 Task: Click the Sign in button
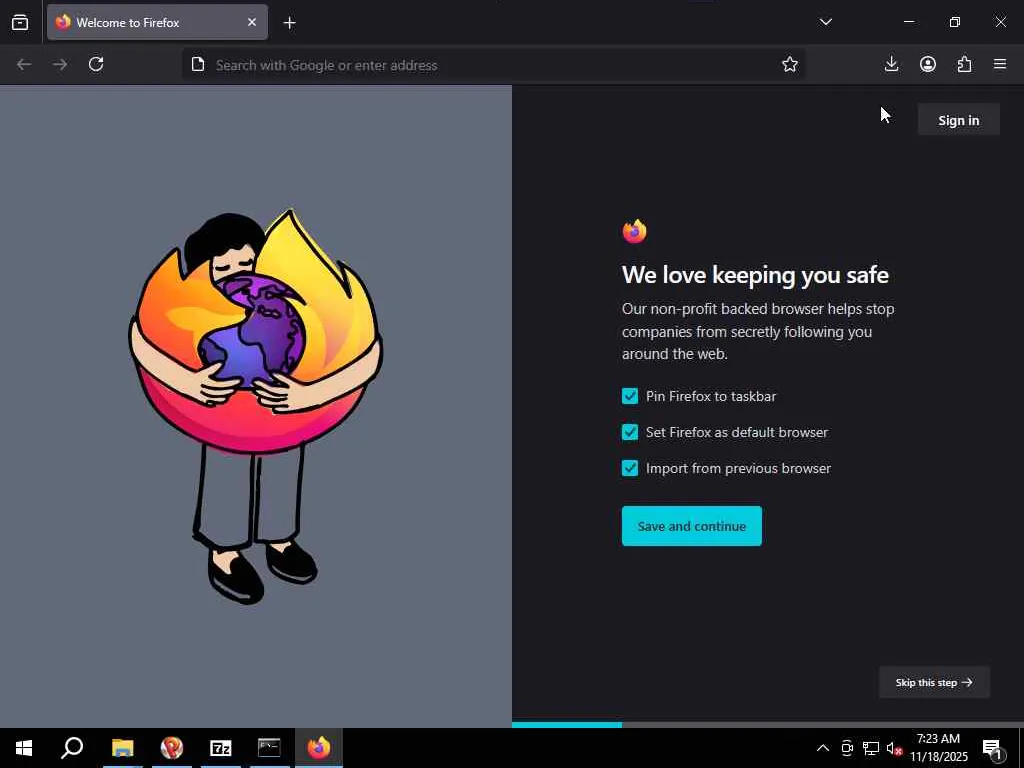959,120
